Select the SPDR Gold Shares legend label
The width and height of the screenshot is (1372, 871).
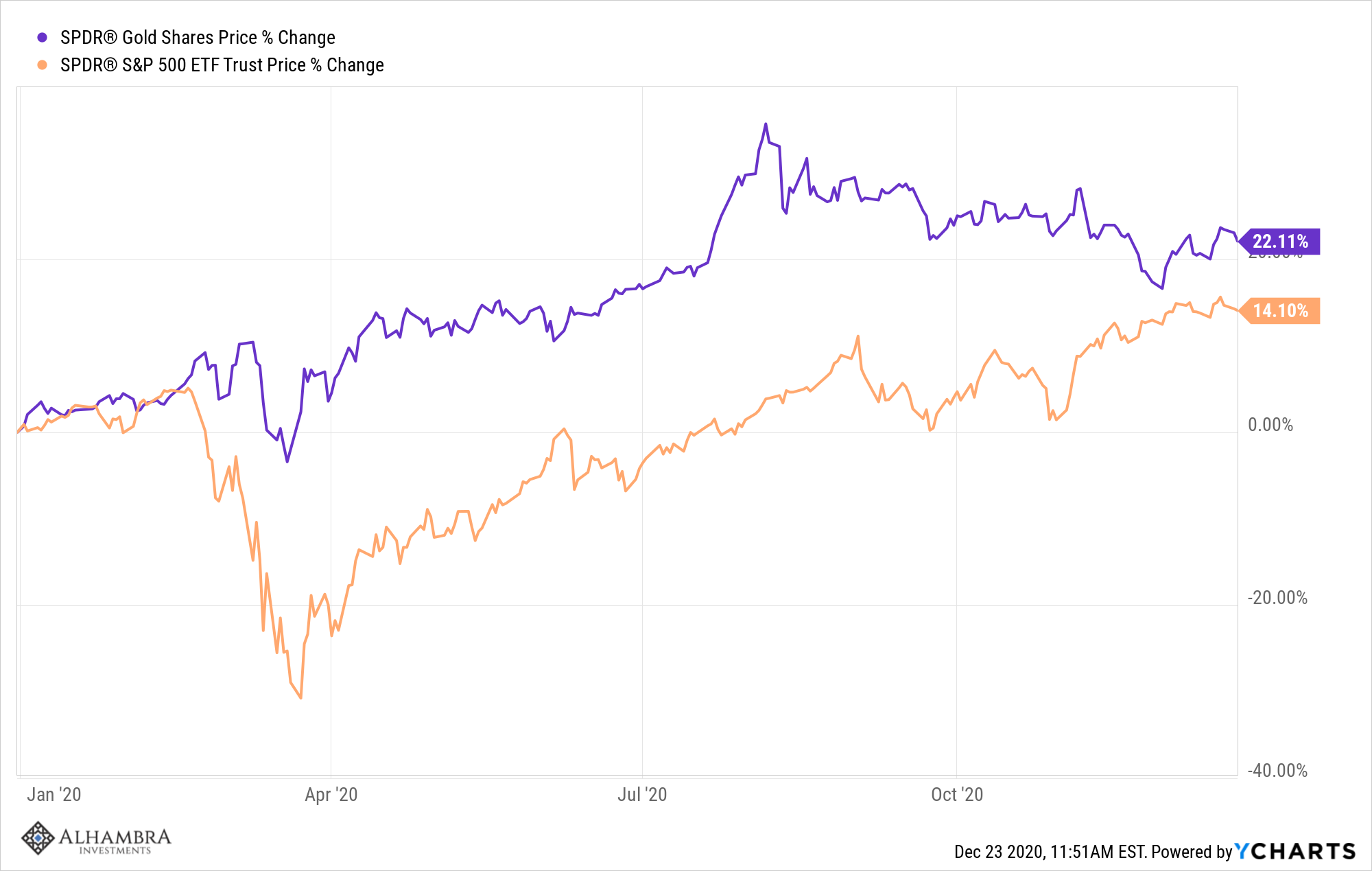[x=198, y=38]
